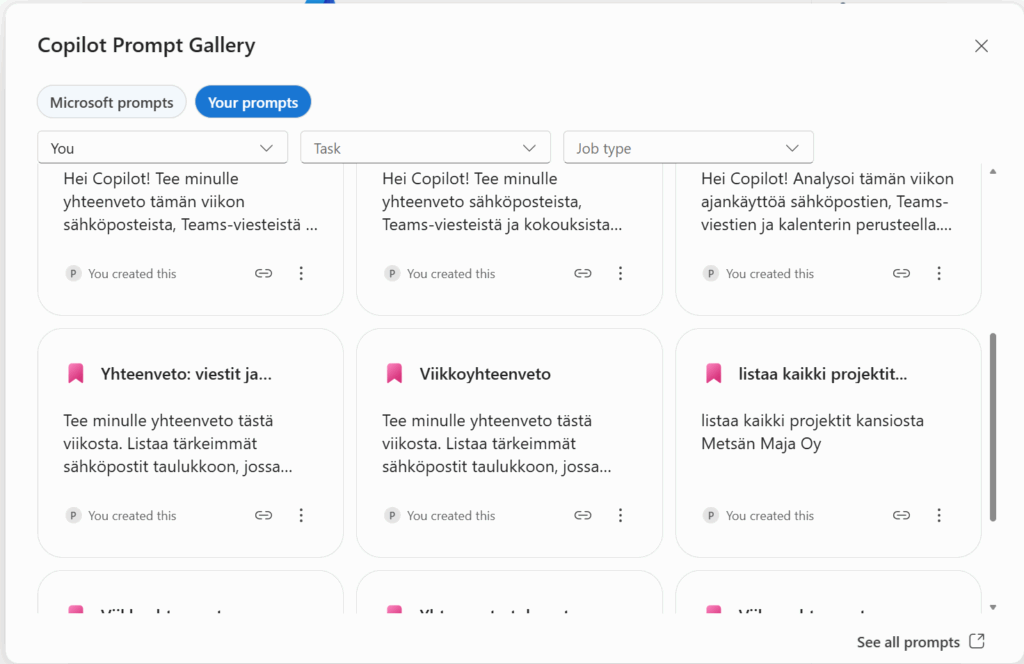Select the 'listaa kaikki projektit...' prompt title
Viewport: 1024px width, 664px height.
tap(823, 373)
